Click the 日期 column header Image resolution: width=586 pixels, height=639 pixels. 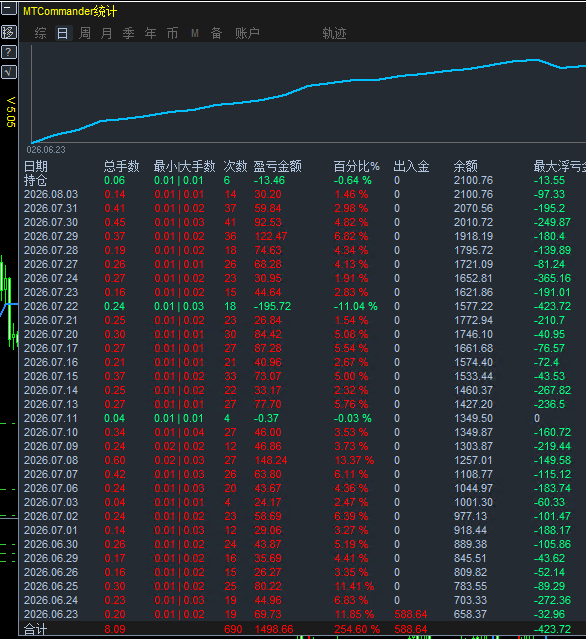coord(36,166)
